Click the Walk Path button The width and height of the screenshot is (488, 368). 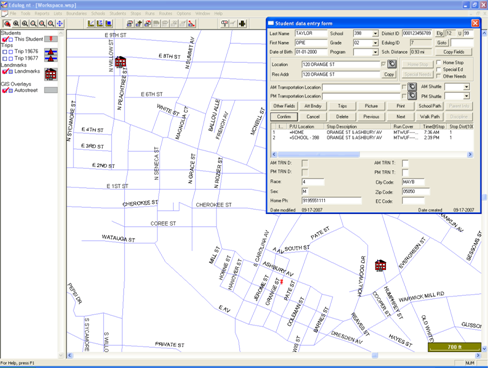430,116
